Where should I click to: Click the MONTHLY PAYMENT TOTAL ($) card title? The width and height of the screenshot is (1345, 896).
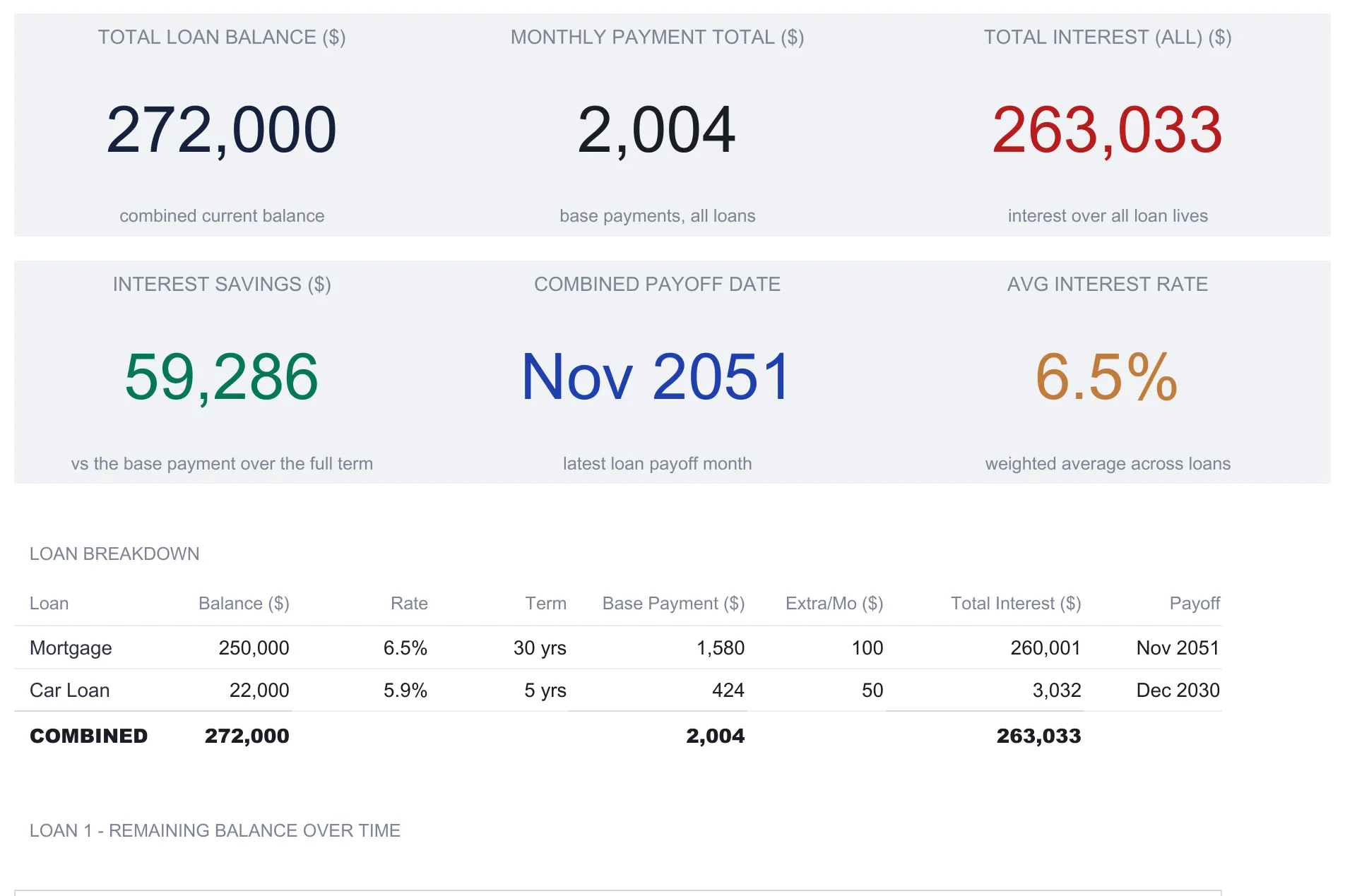(657, 37)
